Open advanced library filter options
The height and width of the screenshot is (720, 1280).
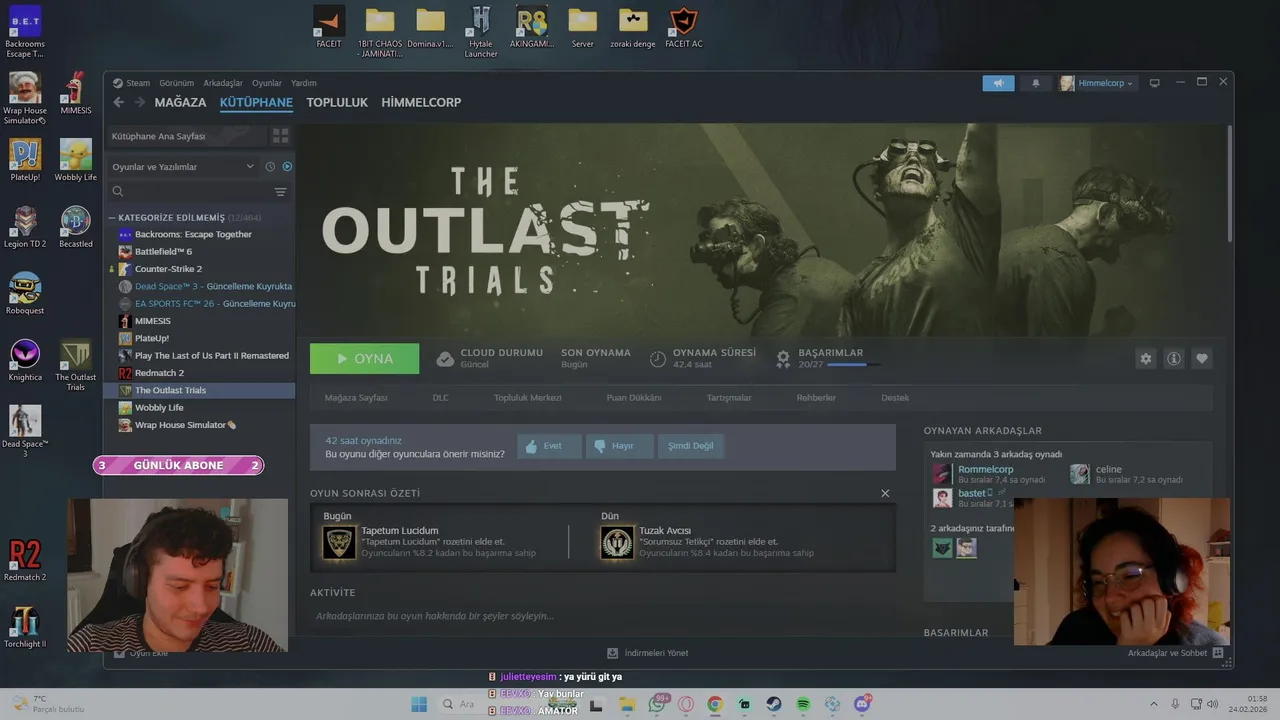pos(281,191)
